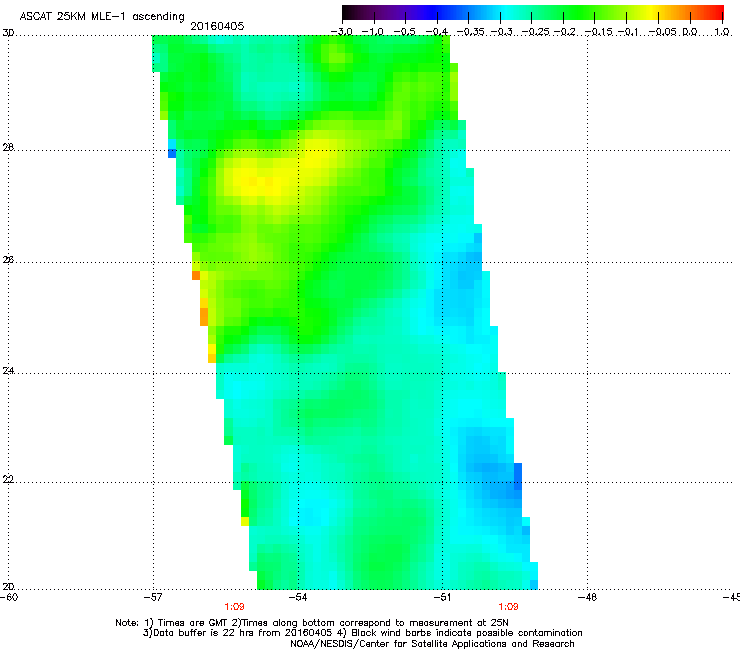Screen dimensions: 740x650
Task: Select the -0.35 color scale label
Action: pyautogui.click(x=471, y=32)
